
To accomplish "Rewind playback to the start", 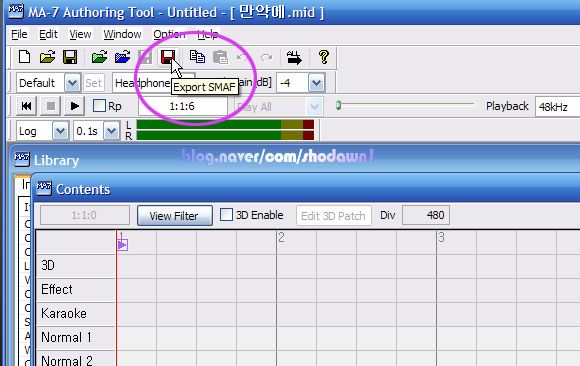I will pos(26,107).
